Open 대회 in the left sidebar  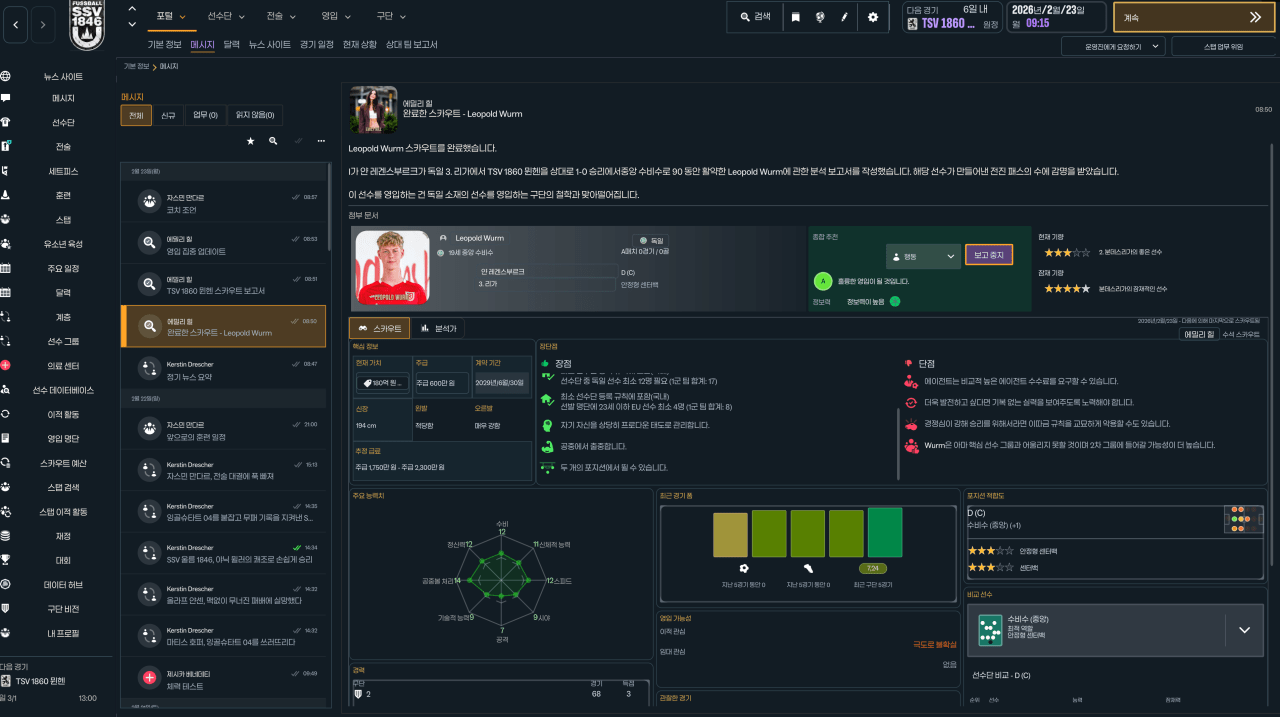[63, 560]
